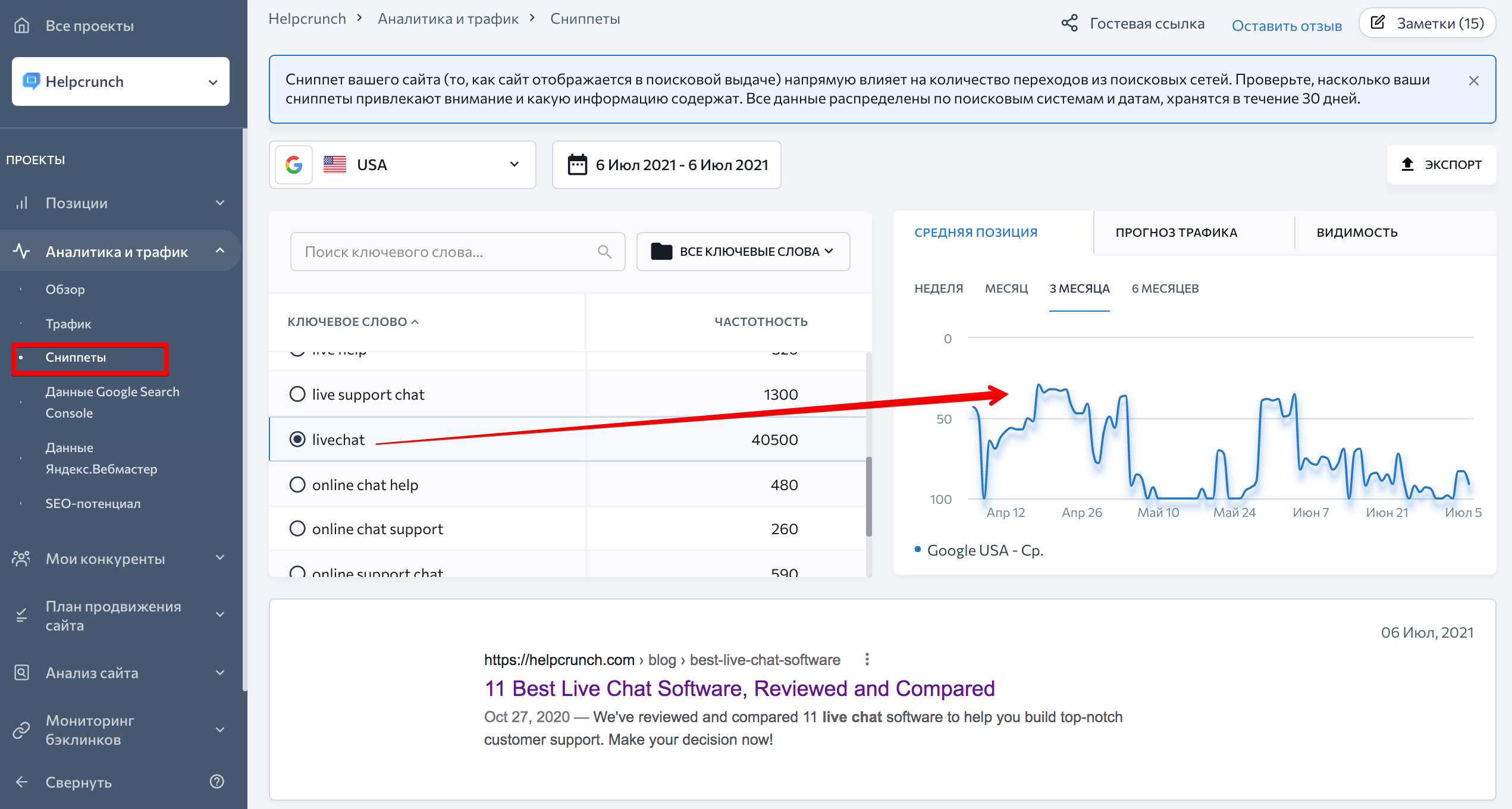The width and height of the screenshot is (1512, 809).
Task: Open Трафик in the sidebar
Action: pos(68,324)
